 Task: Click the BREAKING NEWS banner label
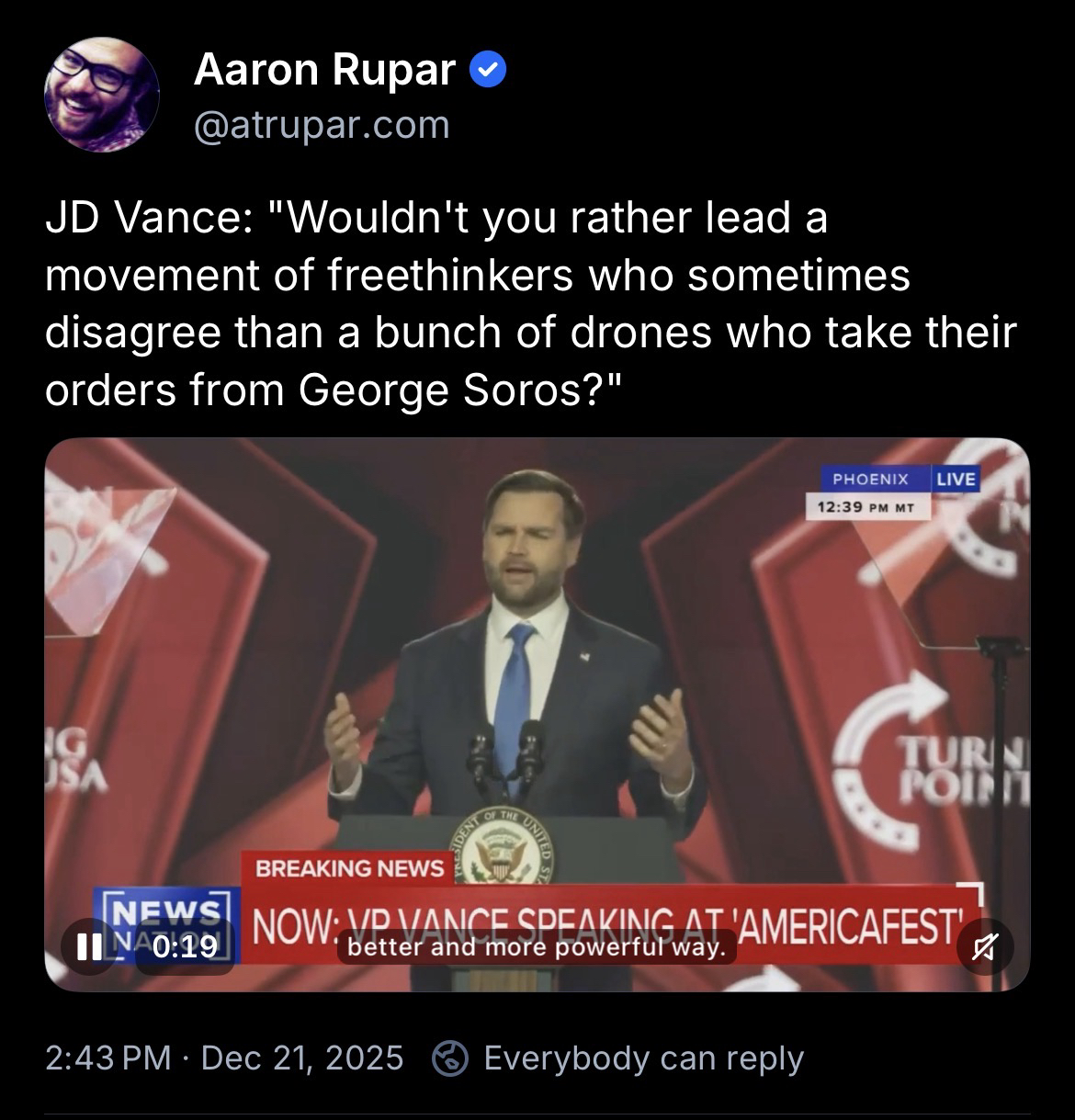pyautogui.click(x=349, y=868)
